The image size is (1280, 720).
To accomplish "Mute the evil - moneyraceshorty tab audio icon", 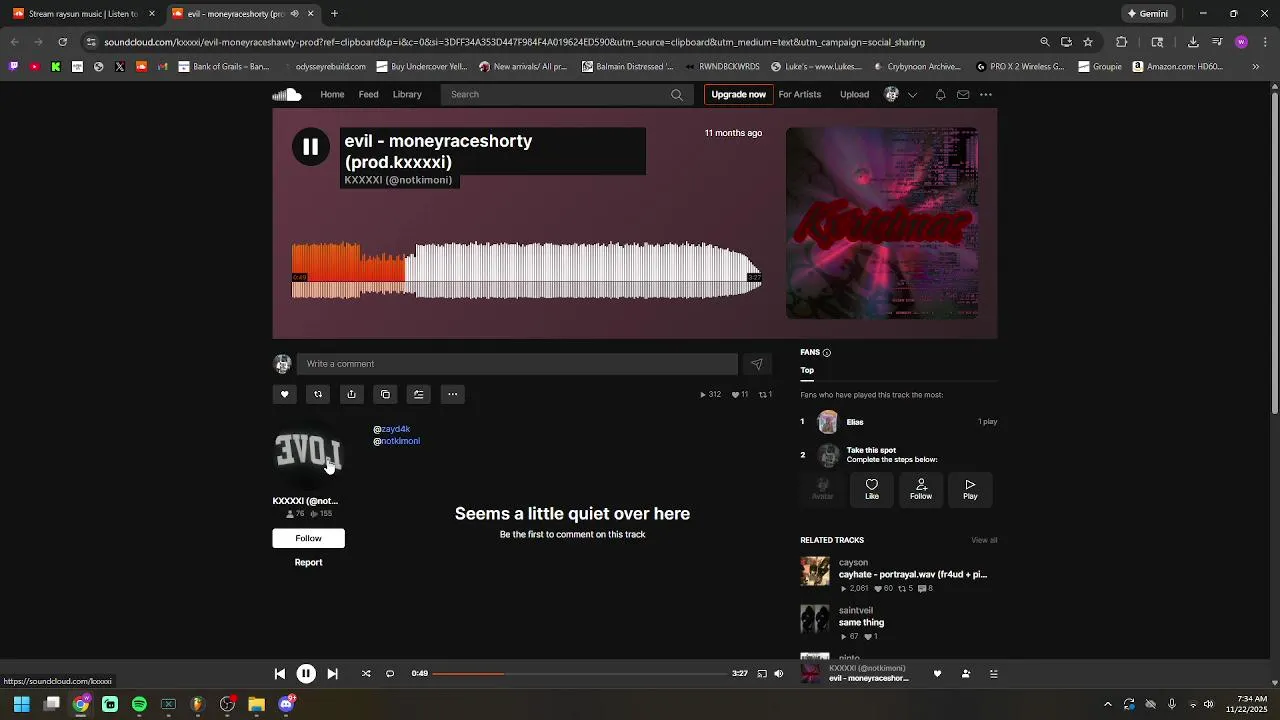I will tap(294, 14).
